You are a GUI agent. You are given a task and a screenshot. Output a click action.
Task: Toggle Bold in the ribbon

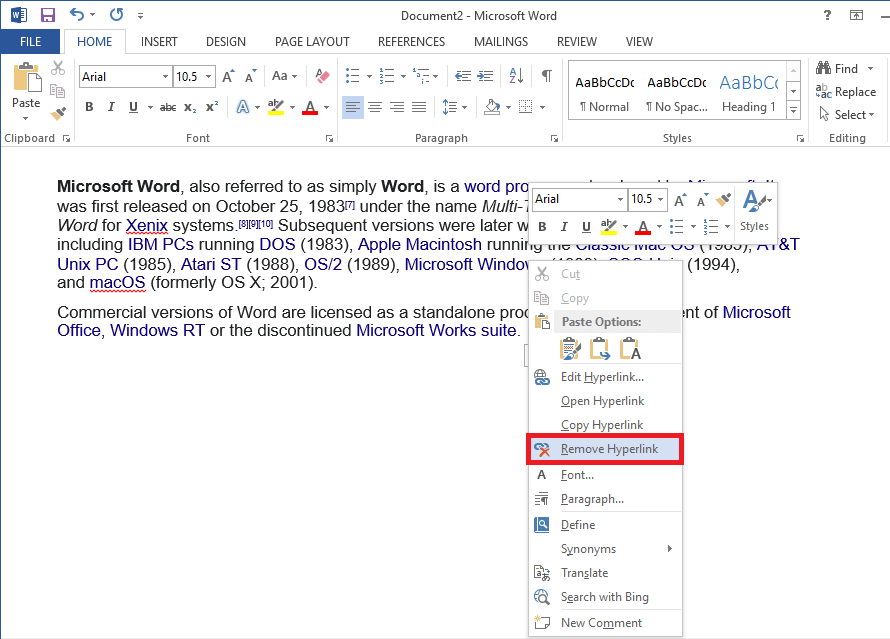coord(89,107)
